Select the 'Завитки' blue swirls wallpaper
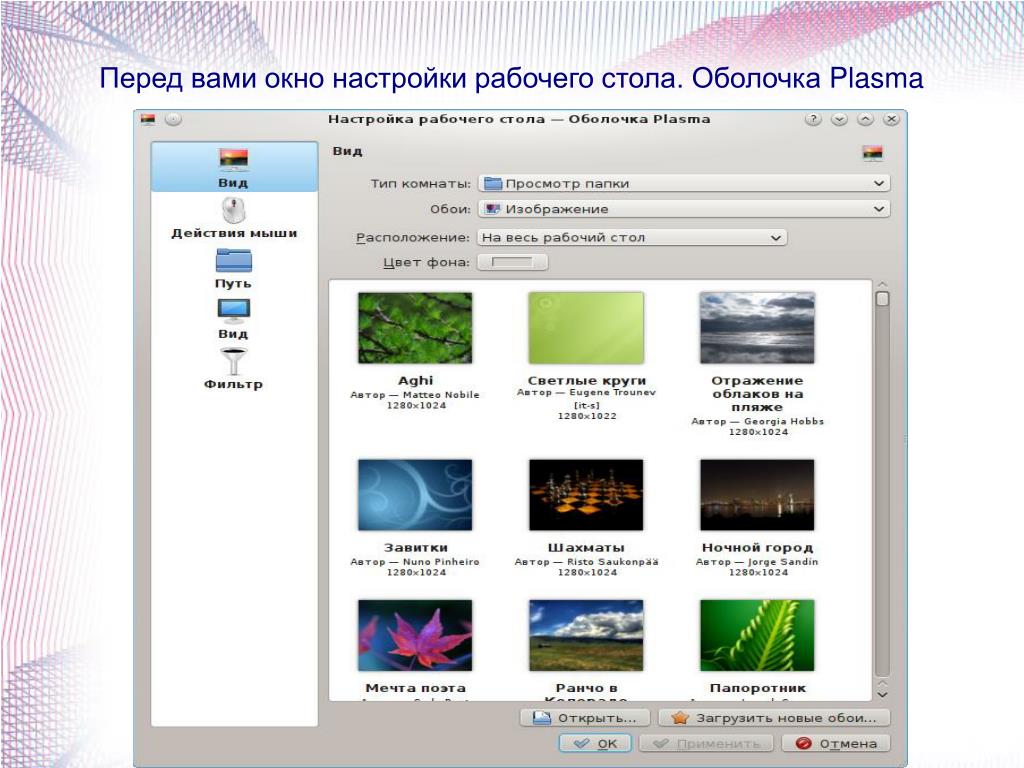Image resolution: width=1024 pixels, height=768 pixels. click(x=415, y=495)
